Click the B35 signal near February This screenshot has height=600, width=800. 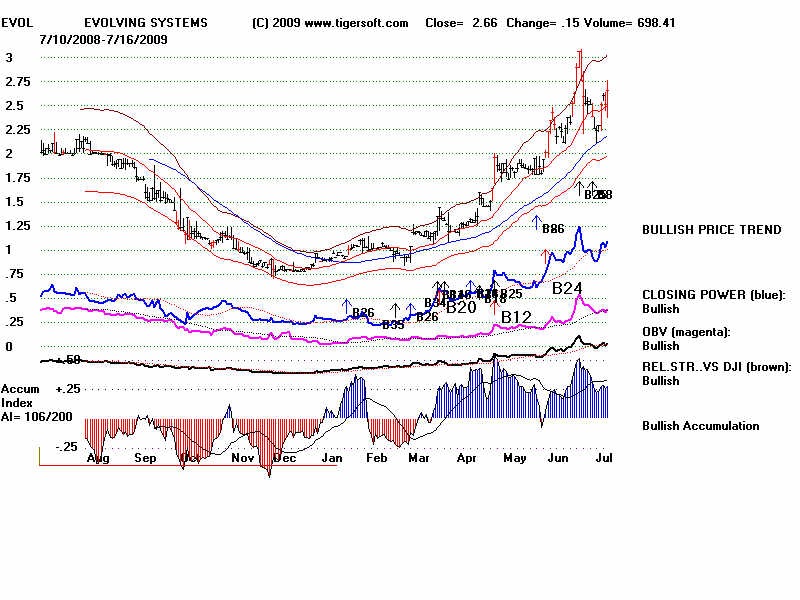click(x=393, y=324)
